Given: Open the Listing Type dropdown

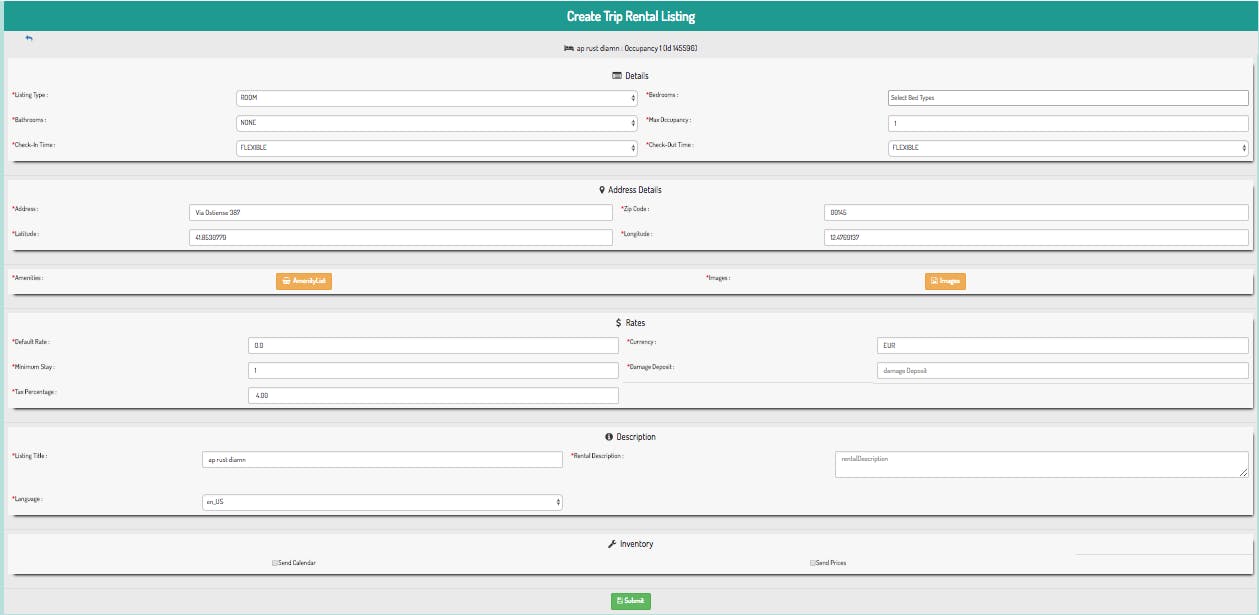Looking at the screenshot, I should coord(437,98).
